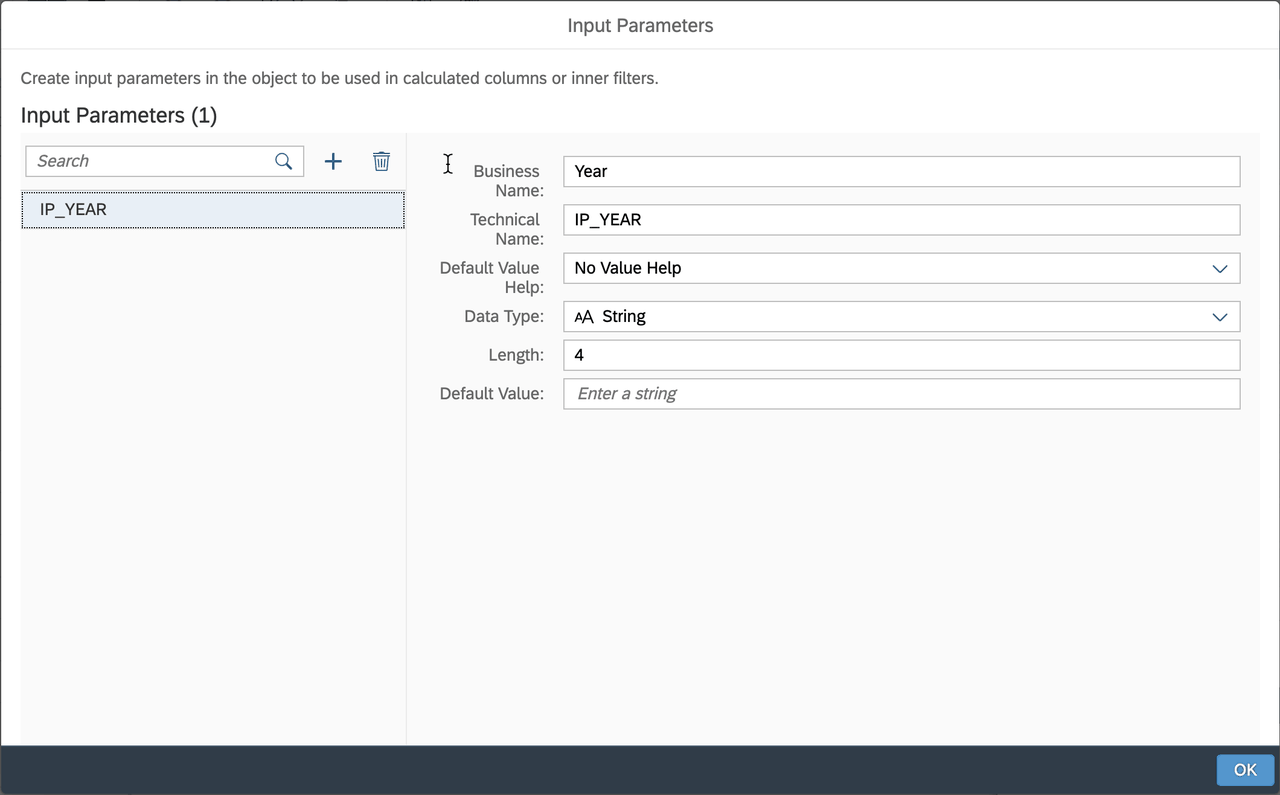1280x795 pixels.
Task: Click the empty Default Value field
Action: 900,393
